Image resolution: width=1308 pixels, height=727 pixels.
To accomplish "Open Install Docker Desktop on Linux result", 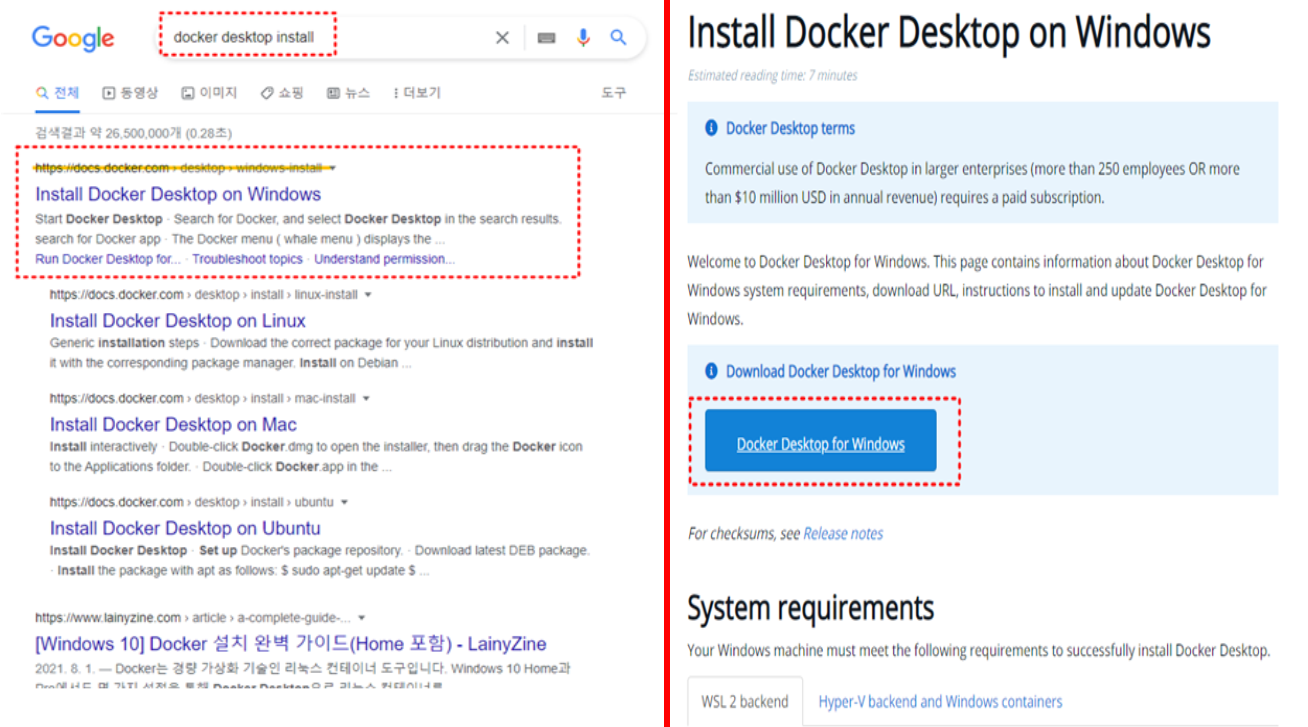I will 178,321.
